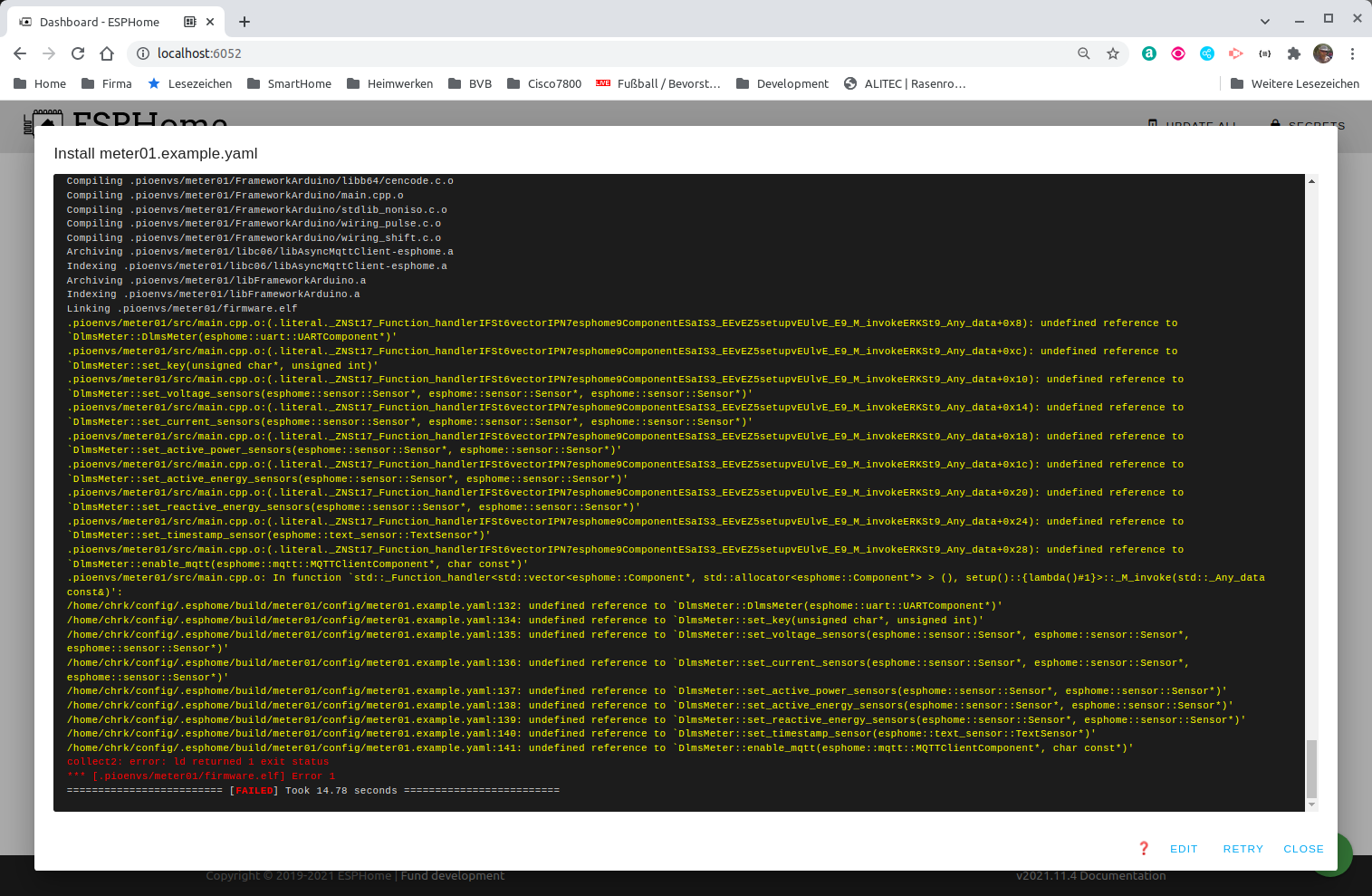This screenshot has height=896, width=1372.
Task: Open the curly braces extension icon
Action: pyautogui.click(x=1265, y=53)
